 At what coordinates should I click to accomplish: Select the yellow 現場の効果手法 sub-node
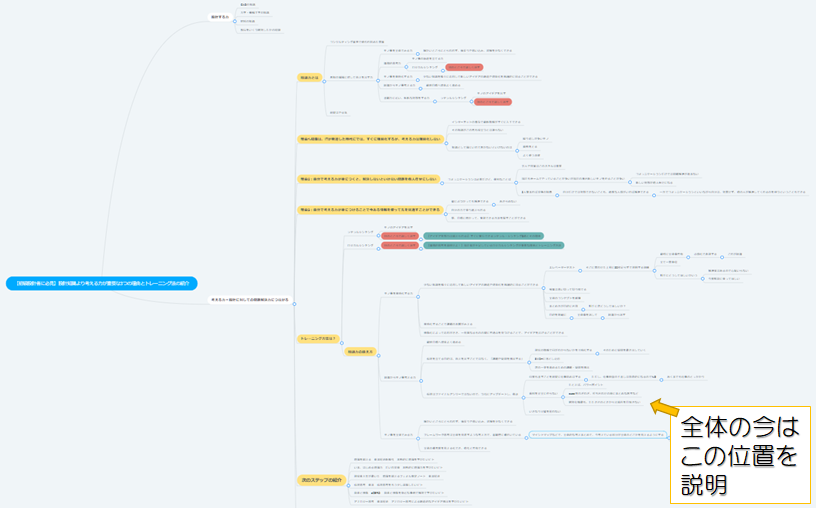click(360, 353)
